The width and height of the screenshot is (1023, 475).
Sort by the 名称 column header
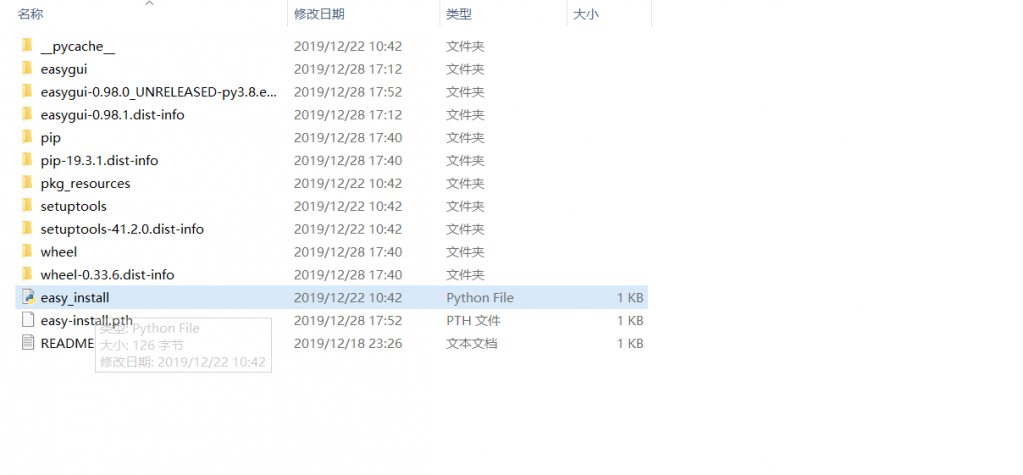click(x=31, y=14)
